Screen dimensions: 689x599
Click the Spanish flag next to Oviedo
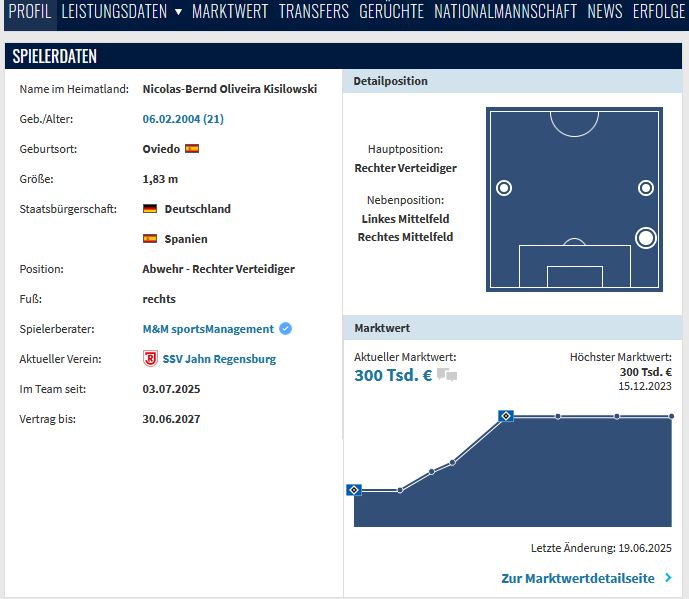(192, 149)
